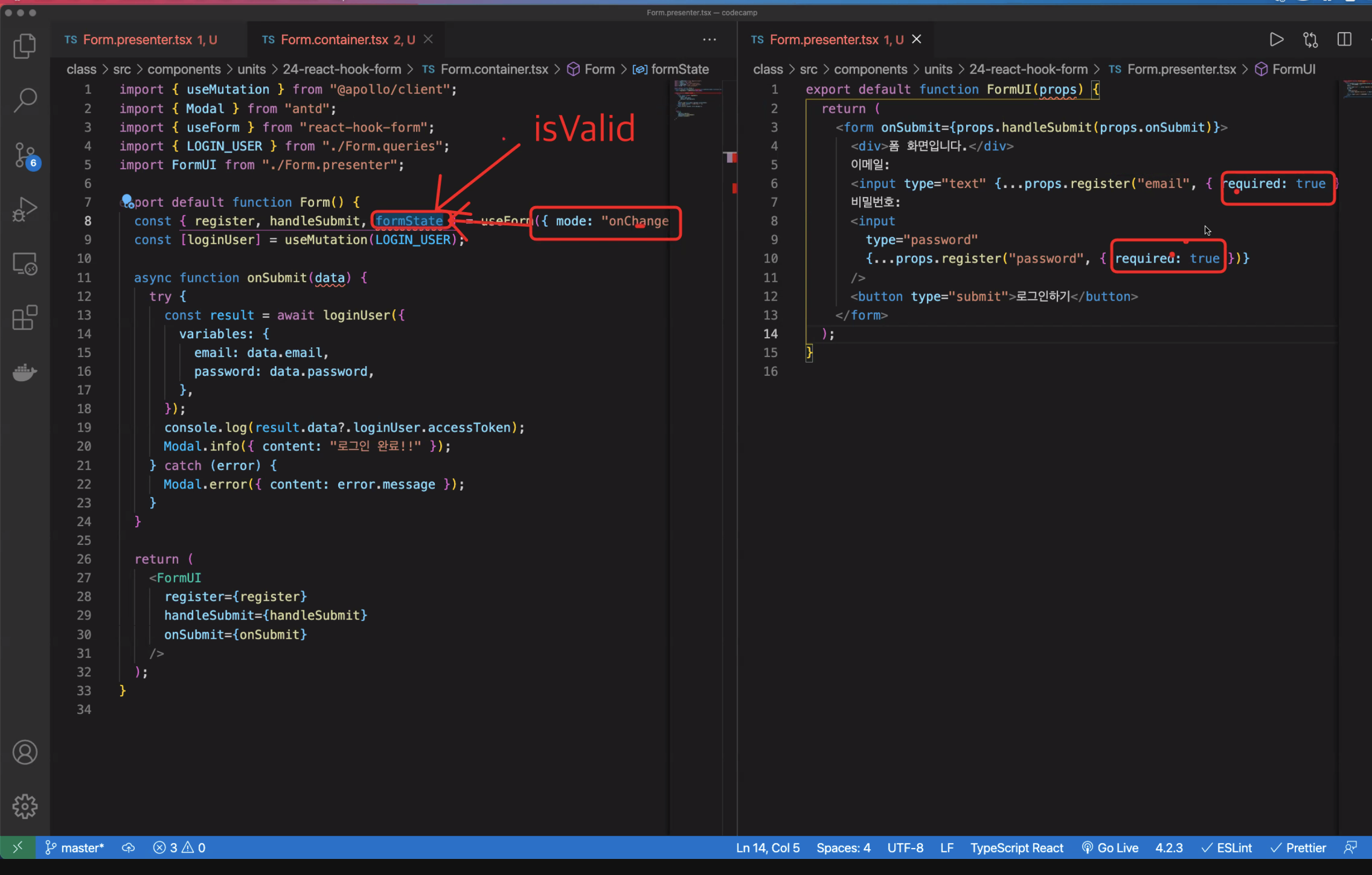Toggle Go Live server in status bar
1372x875 pixels.
(1110, 848)
